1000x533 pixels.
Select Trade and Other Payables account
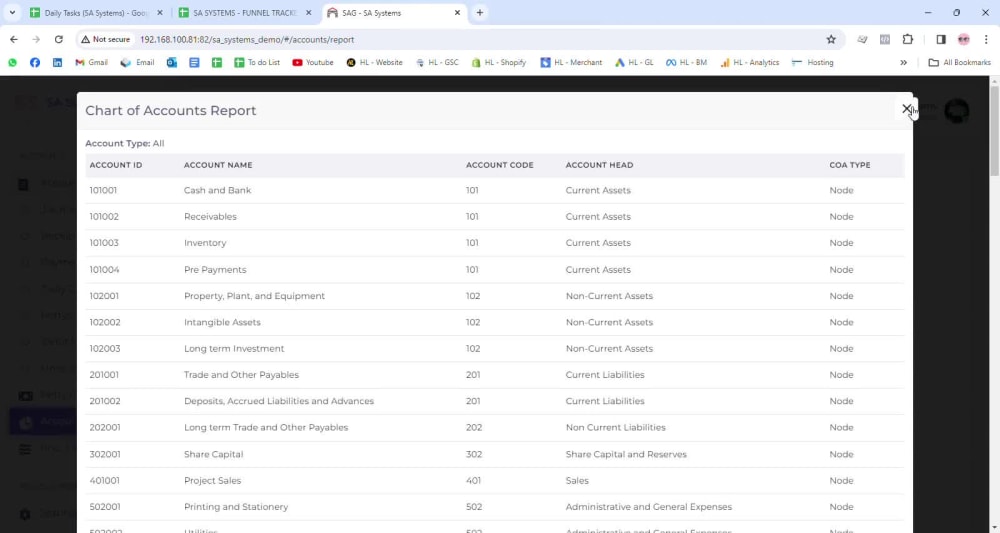coord(241,375)
